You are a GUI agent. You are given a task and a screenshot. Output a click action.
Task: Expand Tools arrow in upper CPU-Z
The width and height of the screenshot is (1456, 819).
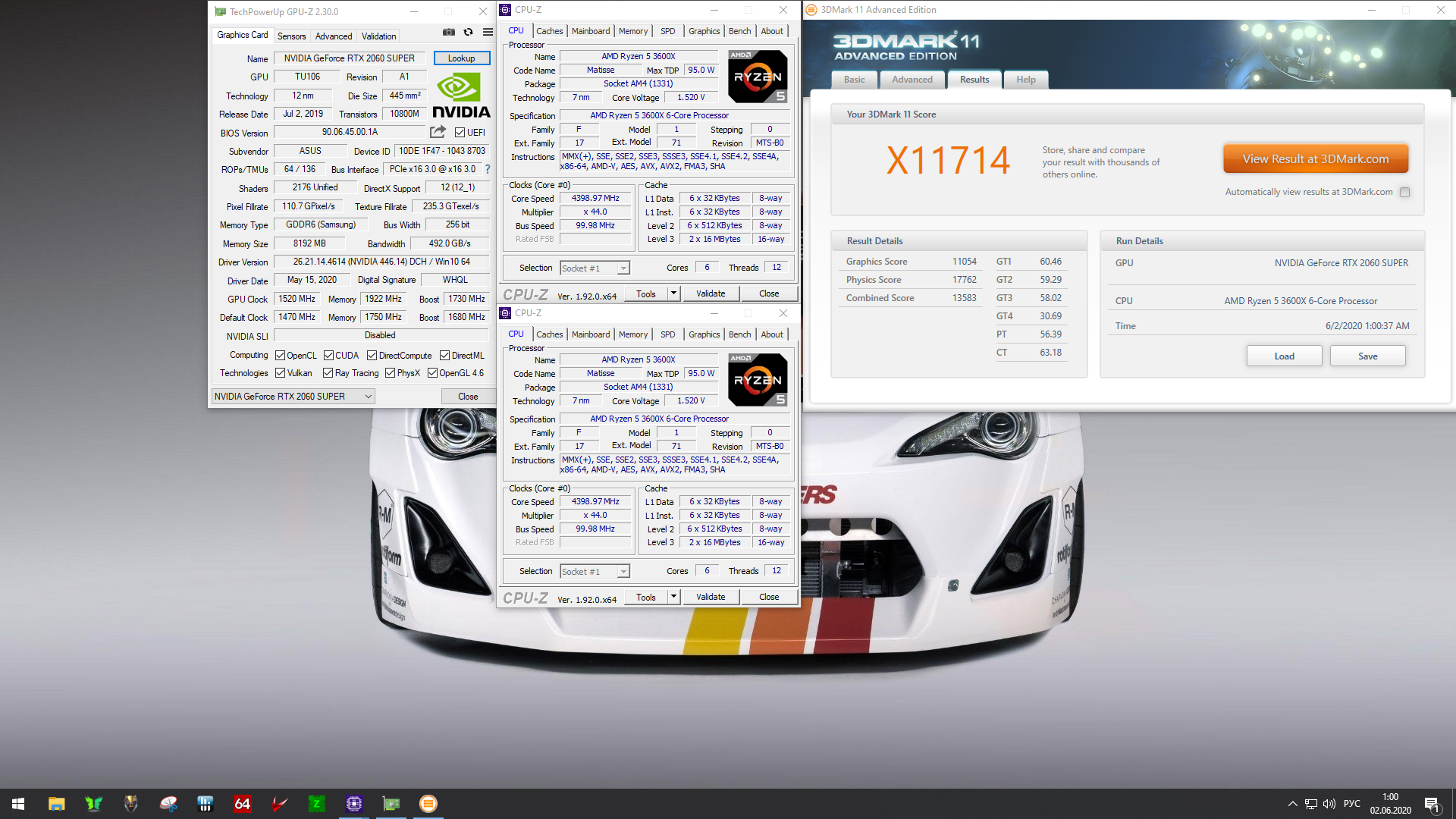[x=673, y=293]
